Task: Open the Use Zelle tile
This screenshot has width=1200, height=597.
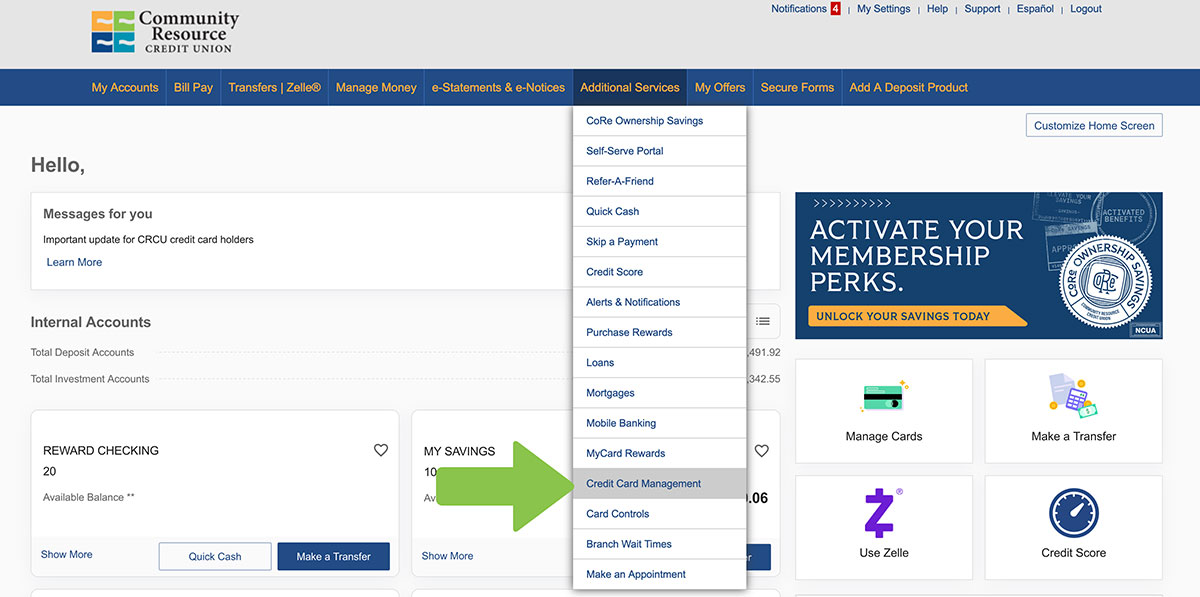Action: [x=884, y=527]
